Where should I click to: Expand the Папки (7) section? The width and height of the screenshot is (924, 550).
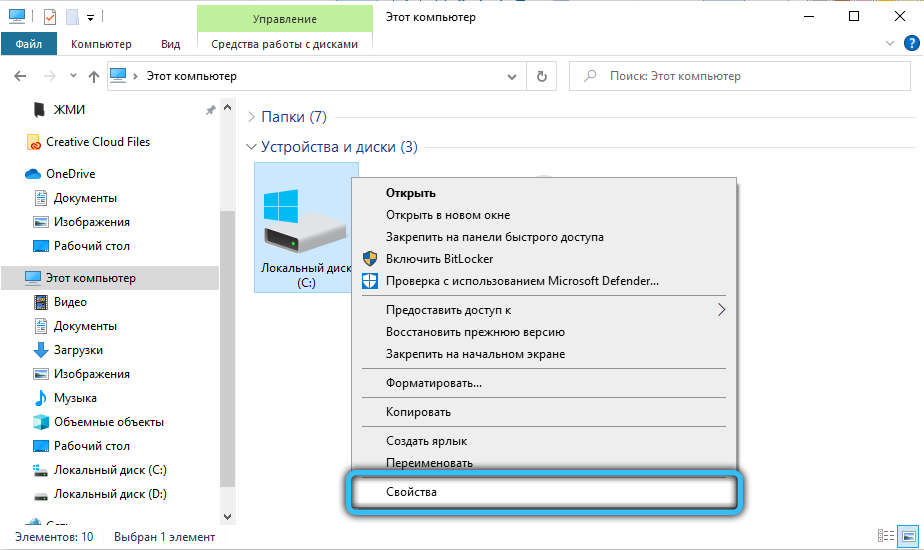(x=251, y=117)
